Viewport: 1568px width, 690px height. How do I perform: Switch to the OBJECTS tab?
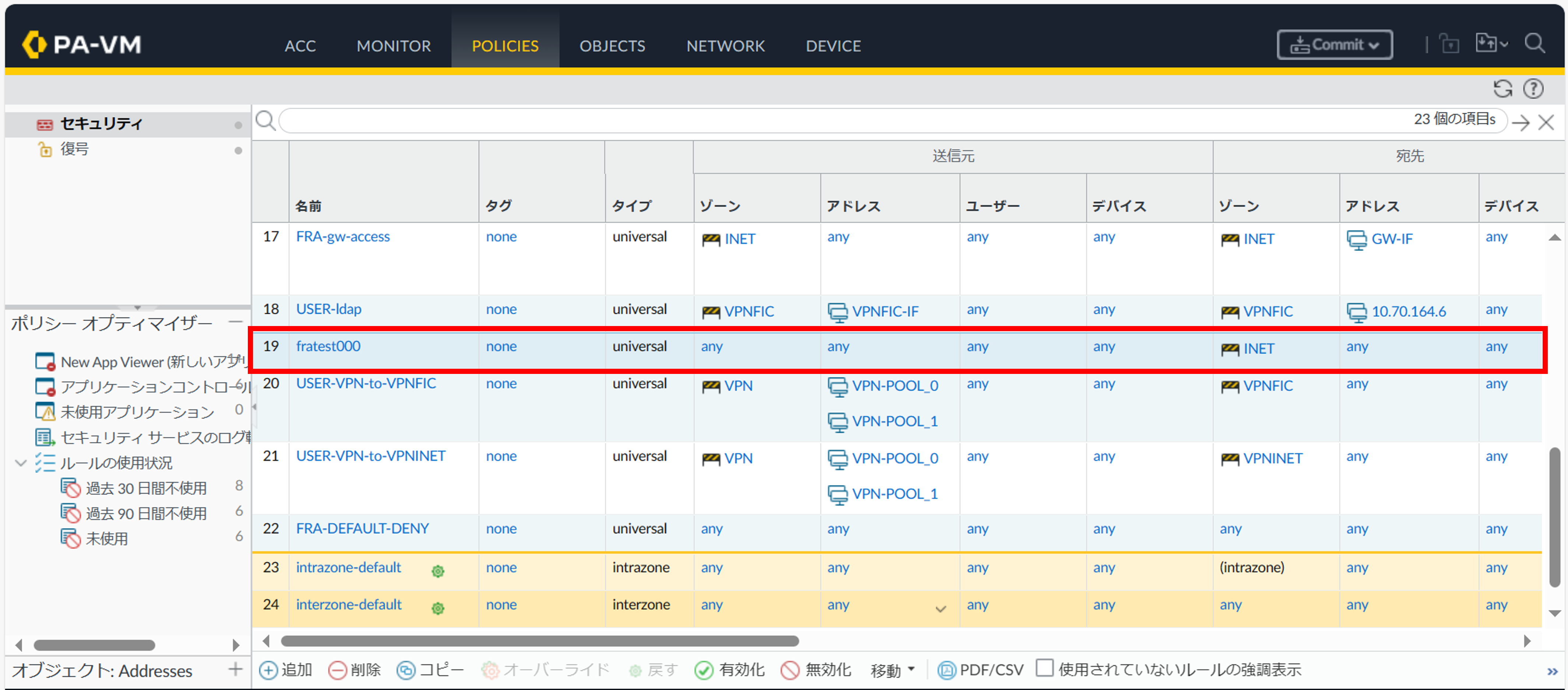click(x=612, y=46)
